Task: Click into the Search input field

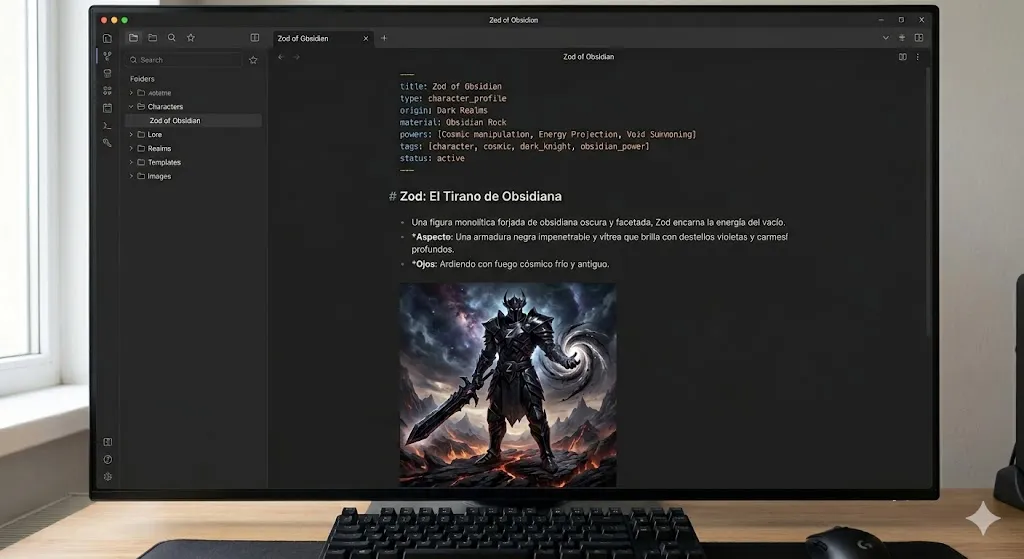Action: point(184,60)
